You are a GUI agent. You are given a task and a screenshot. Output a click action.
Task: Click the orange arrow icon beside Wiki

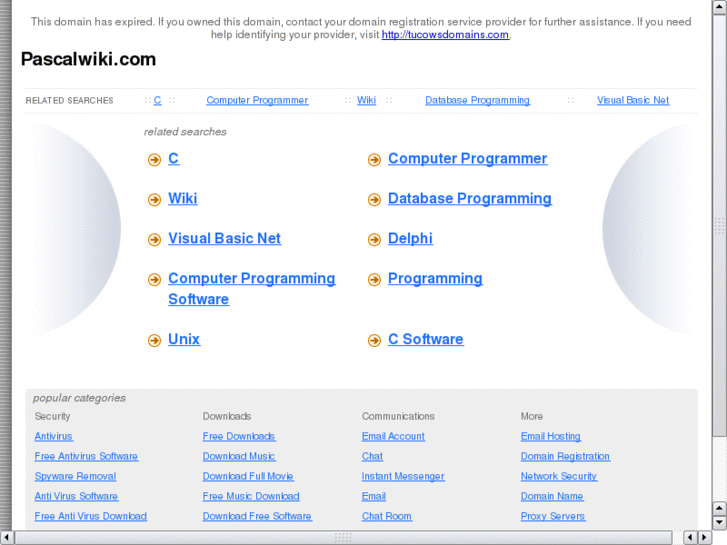154,200
